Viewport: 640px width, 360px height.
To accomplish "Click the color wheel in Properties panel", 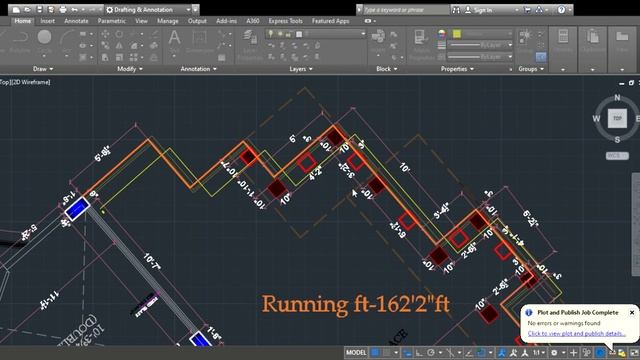I will 441,34.
